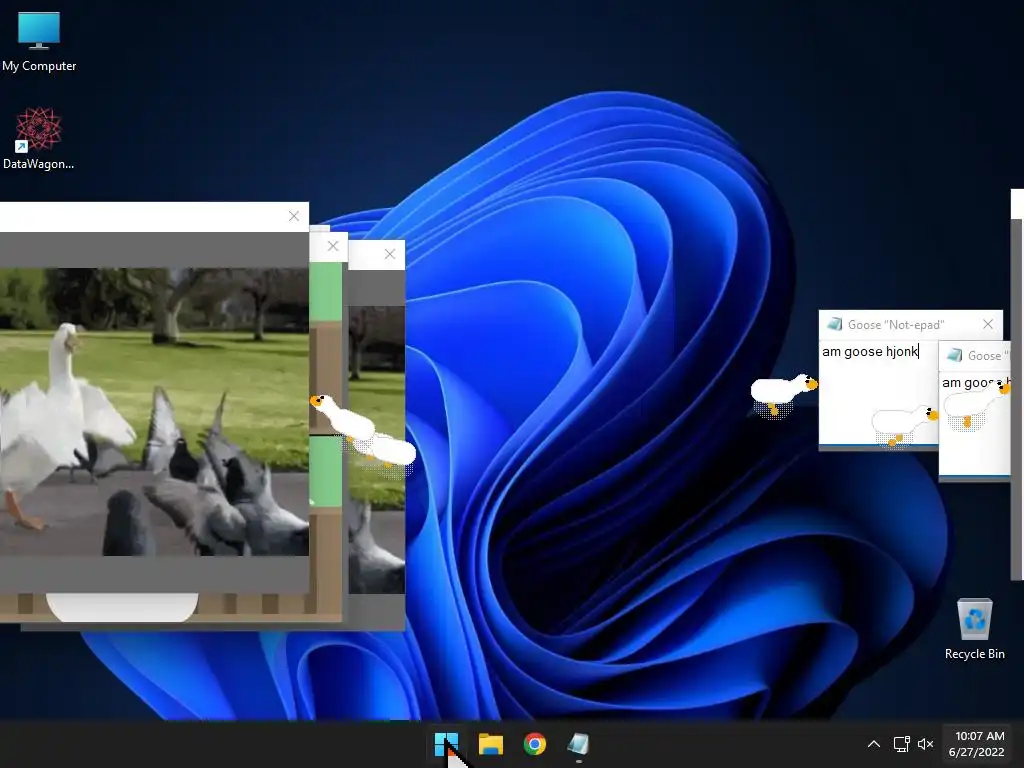
Task: Open the network status tray icon
Action: pos(901,744)
